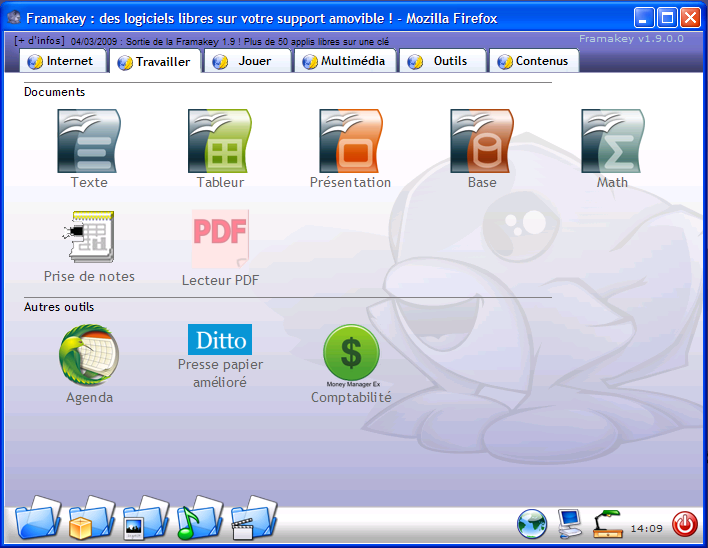Start the Base database application
The height and width of the screenshot is (548, 708).
pos(482,141)
